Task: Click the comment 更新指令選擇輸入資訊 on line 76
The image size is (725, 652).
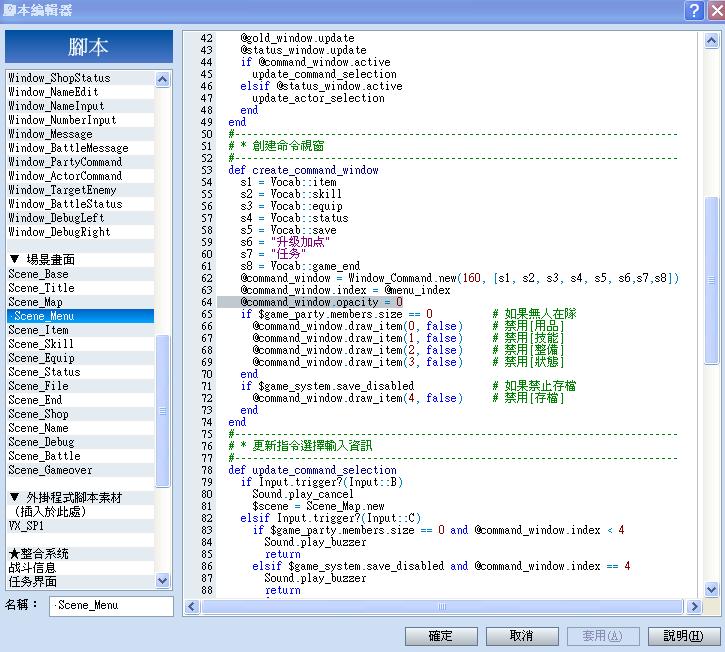Action: coord(312,446)
